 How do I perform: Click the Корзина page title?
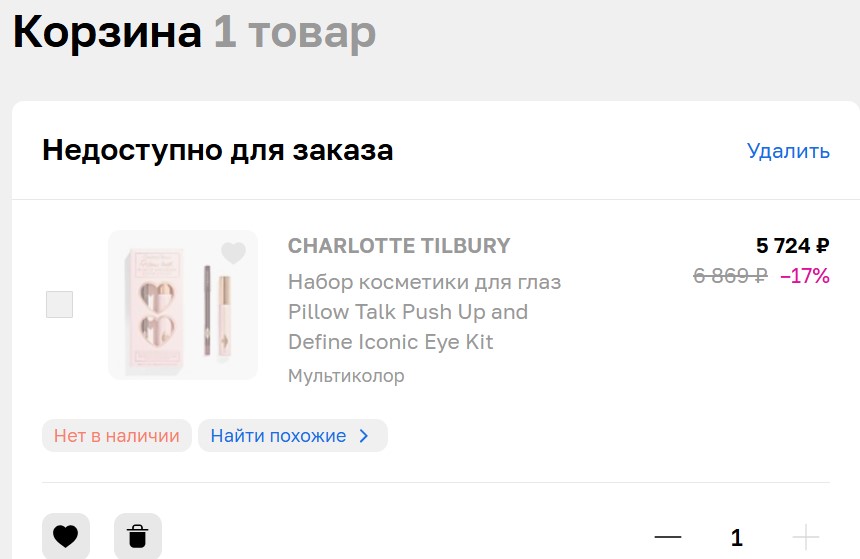107,32
